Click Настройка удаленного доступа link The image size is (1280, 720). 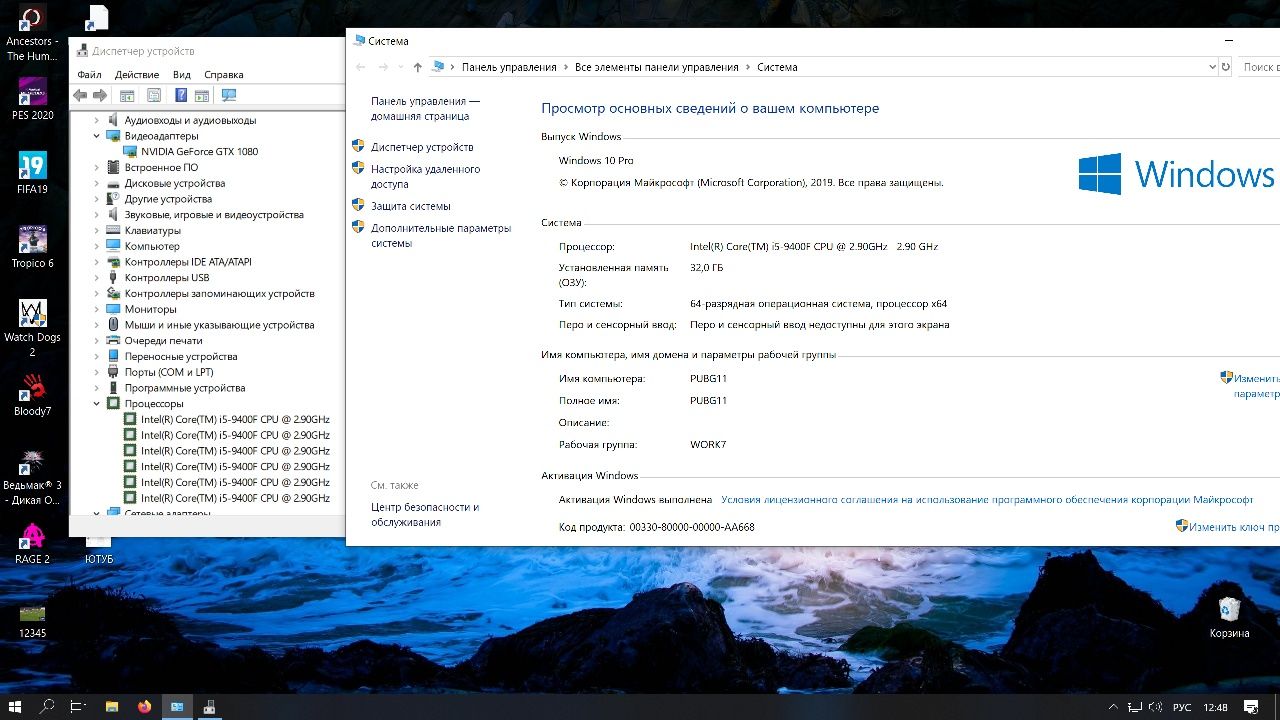425,176
